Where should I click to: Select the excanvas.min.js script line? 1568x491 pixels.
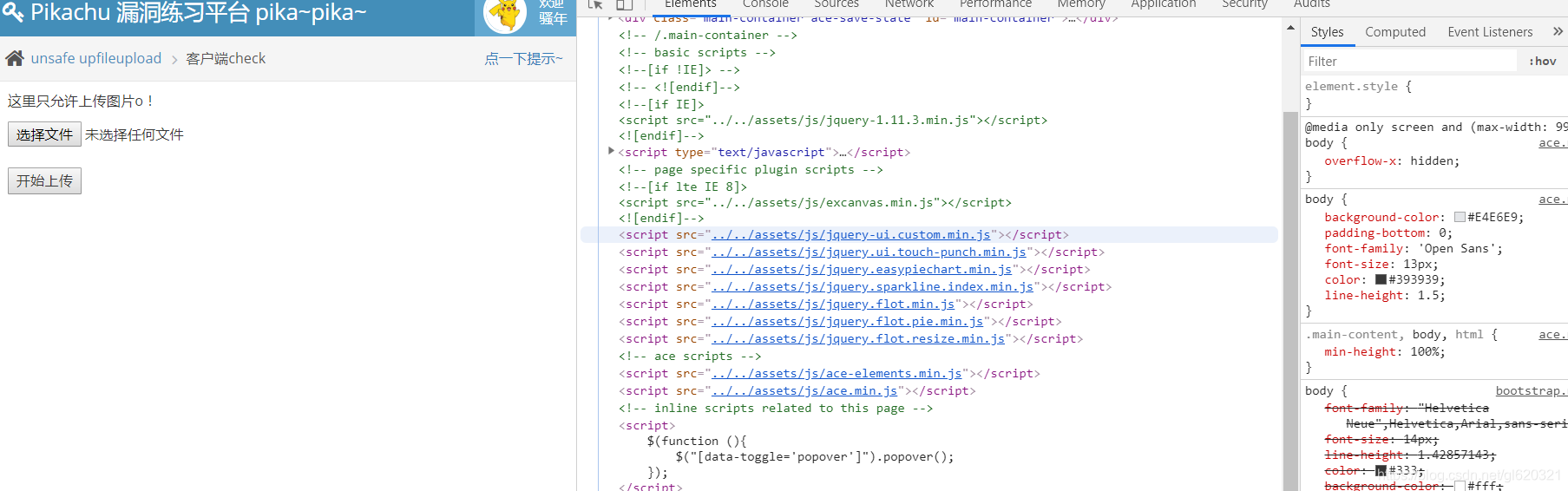[x=815, y=202]
